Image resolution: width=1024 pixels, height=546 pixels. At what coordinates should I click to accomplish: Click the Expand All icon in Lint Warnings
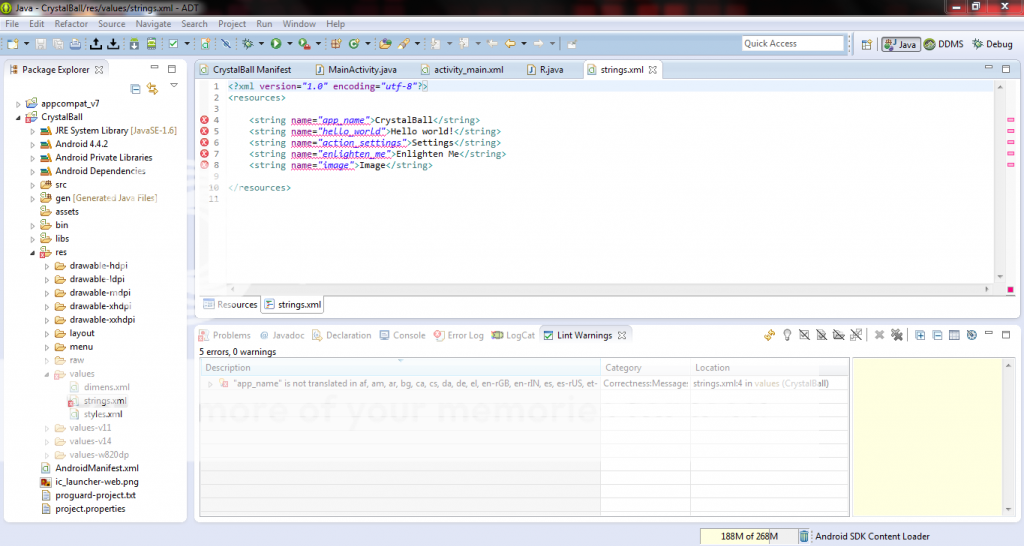(919, 335)
